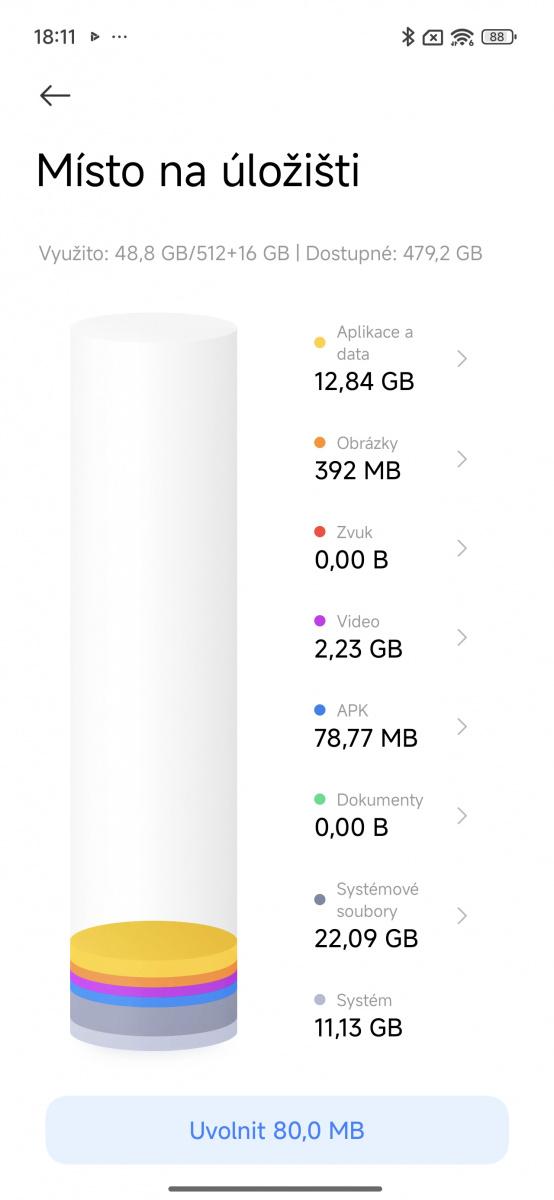
Task: Expand Aplikace a data chevron
Action: pyautogui.click(x=462, y=358)
